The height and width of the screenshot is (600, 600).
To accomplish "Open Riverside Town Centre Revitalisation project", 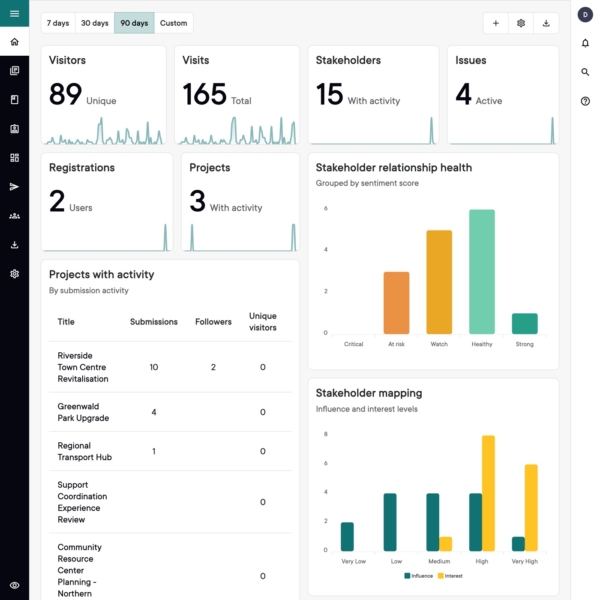I will click(83, 367).
